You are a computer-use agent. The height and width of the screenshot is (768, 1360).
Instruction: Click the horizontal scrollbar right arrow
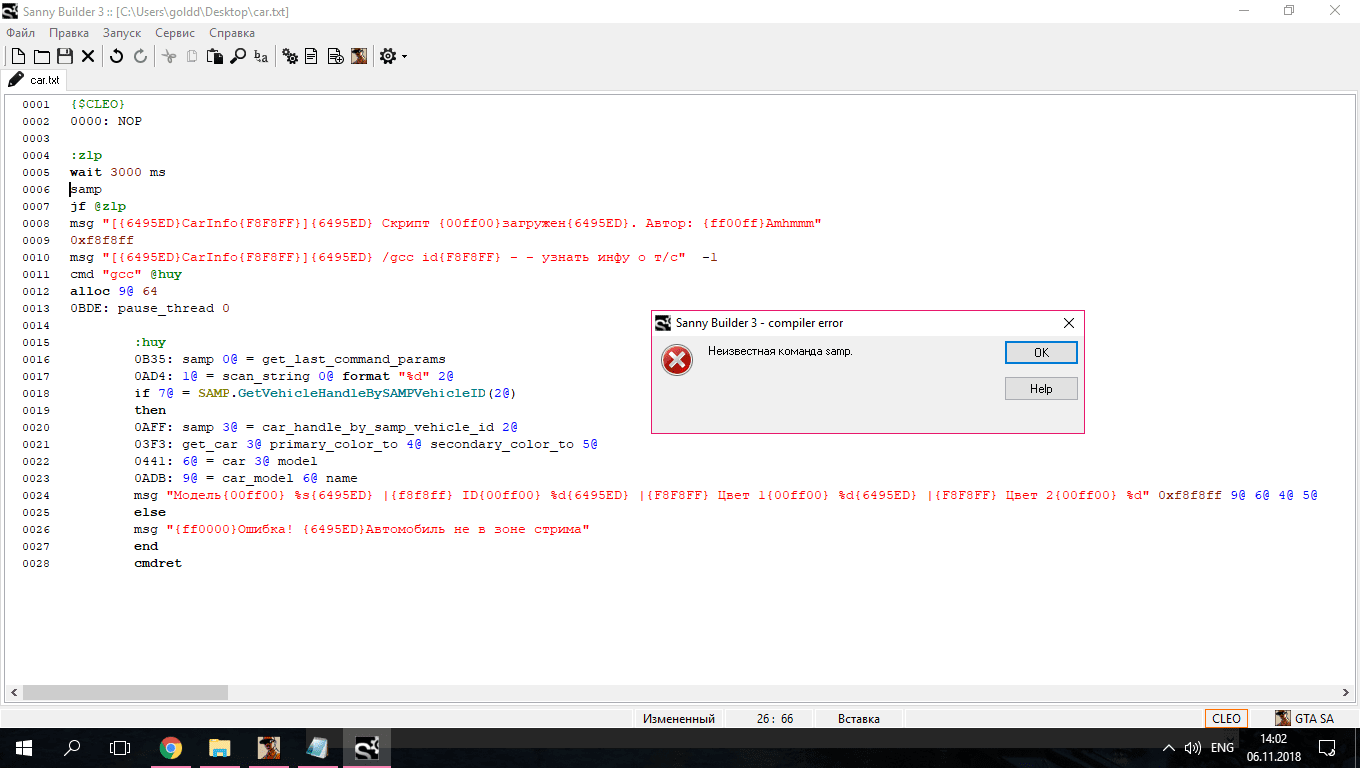point(1345,692)
